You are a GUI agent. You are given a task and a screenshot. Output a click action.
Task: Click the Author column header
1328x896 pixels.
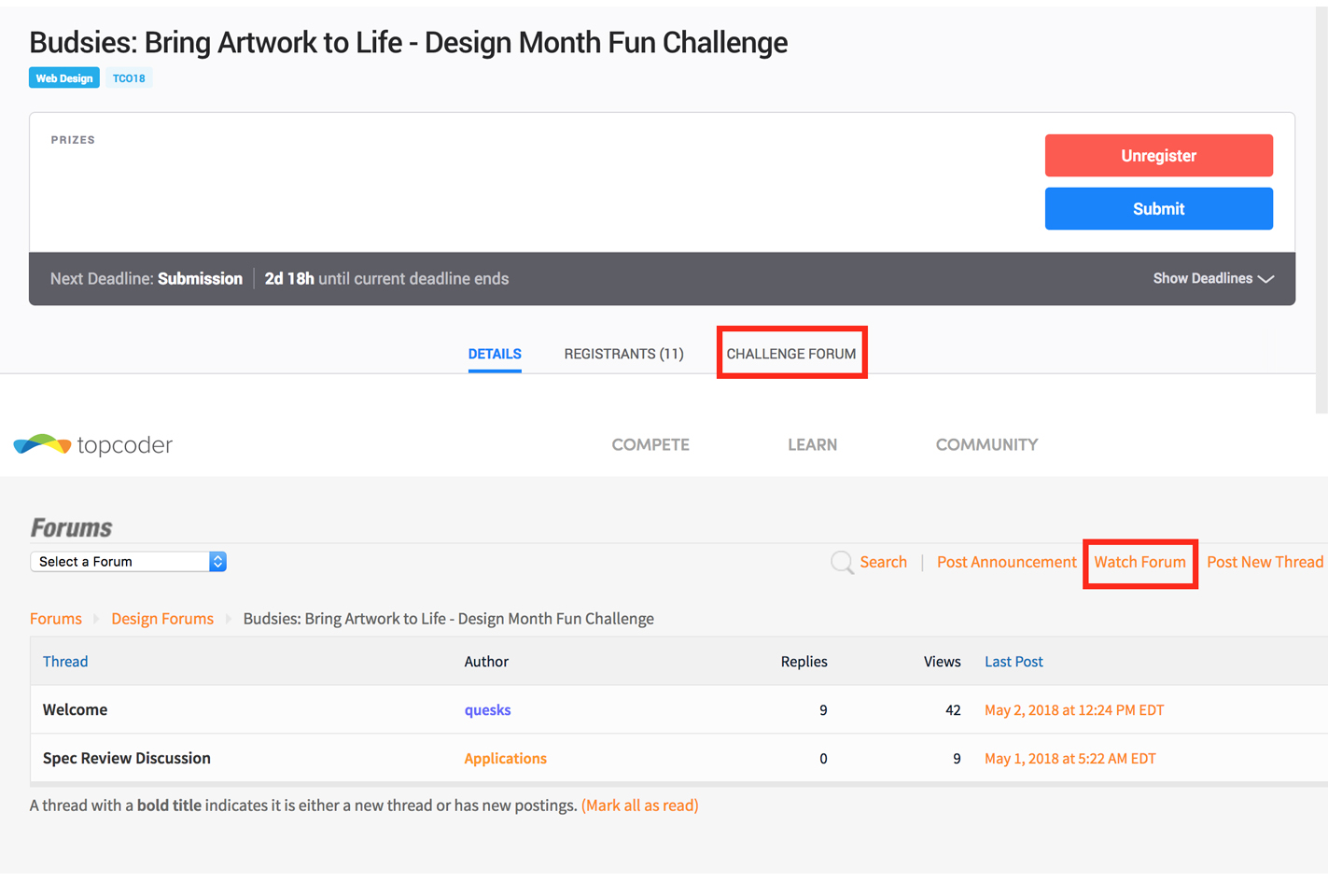(x=486, y=662)
